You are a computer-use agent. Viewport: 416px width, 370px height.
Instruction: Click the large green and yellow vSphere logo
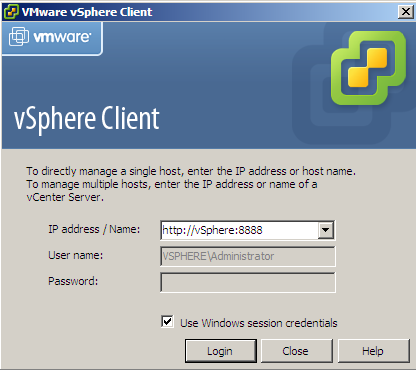(x=368, y=67)
